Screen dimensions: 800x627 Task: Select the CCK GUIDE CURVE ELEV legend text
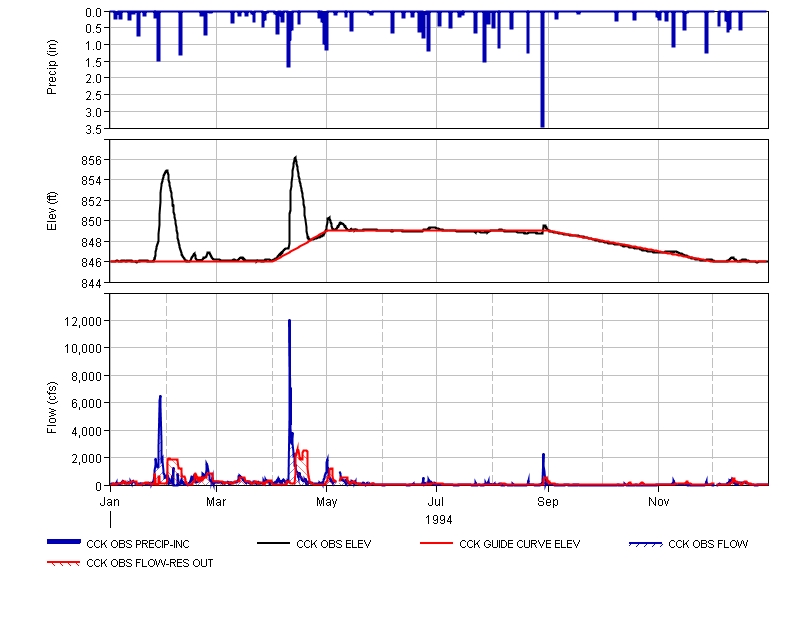pyautogui.click(x=519, y=545)
